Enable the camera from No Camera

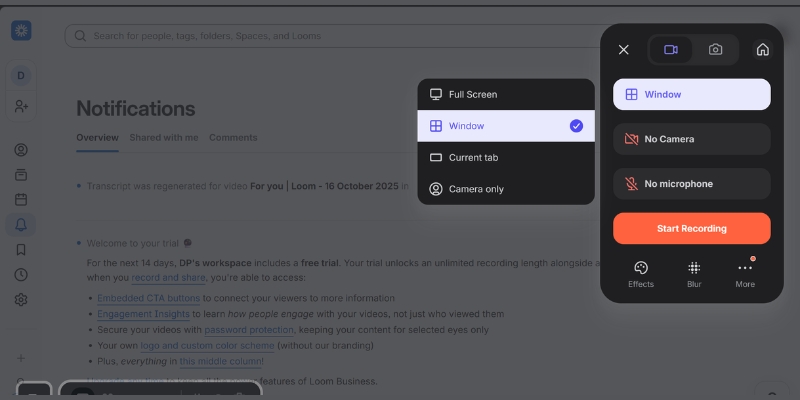coord(692,139)
